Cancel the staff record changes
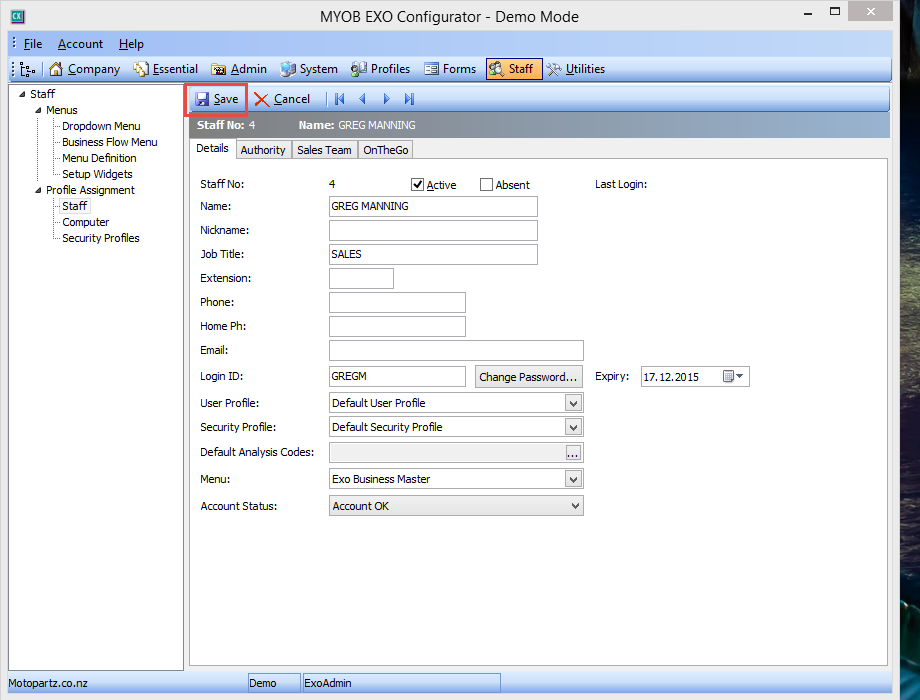The width and height of the screenshot is (920, 700). [x=282, y=99]
